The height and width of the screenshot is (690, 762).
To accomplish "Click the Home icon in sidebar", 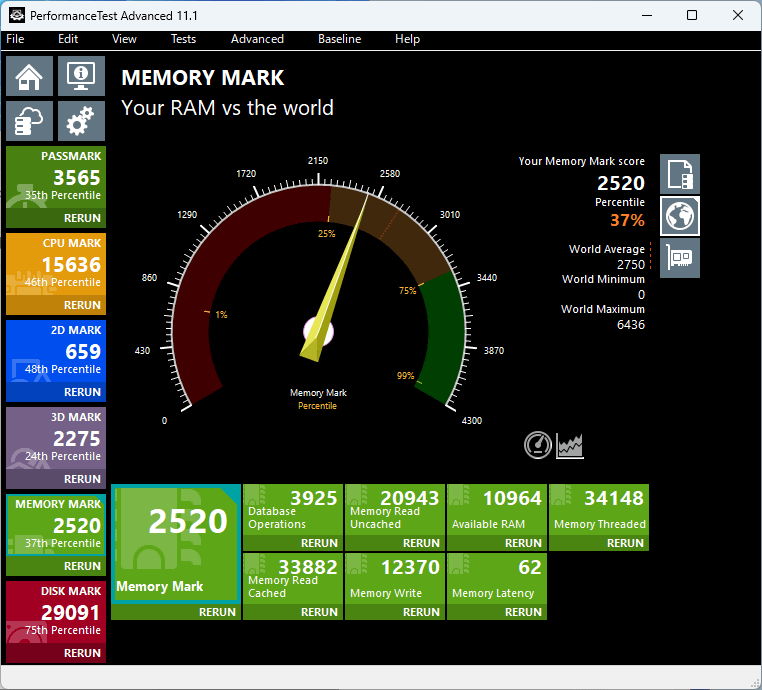I will (x=30, y=75).
